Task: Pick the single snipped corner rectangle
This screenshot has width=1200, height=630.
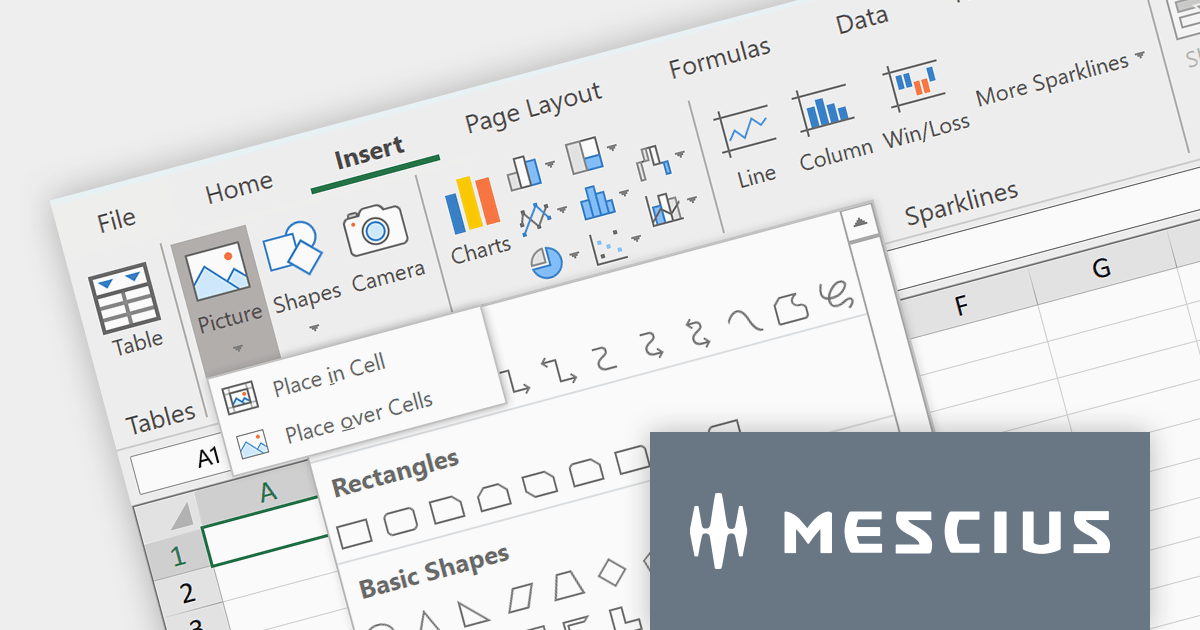Action: 447,509
